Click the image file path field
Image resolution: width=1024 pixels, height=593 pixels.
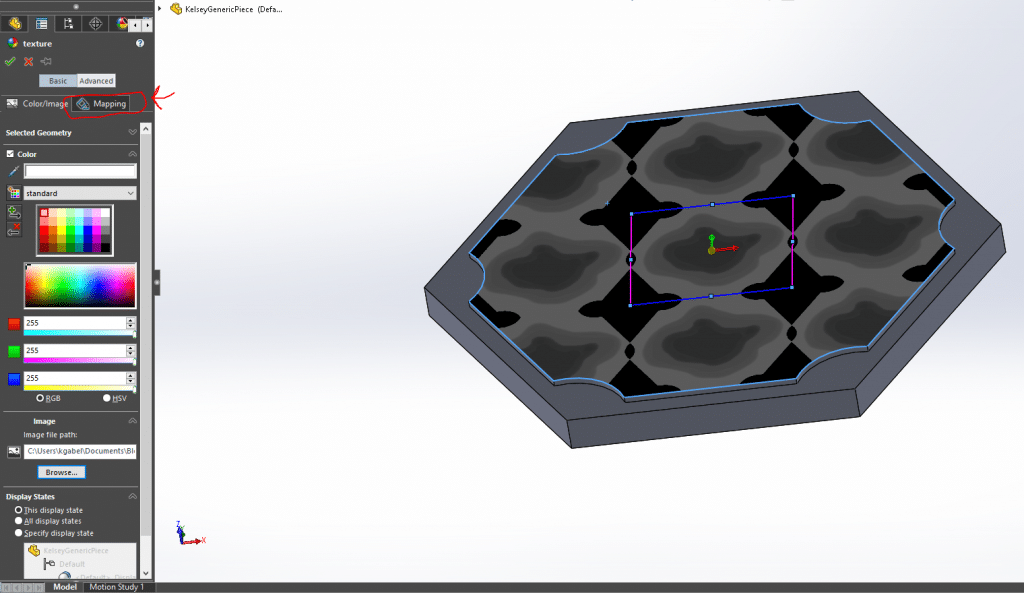[80, 451]
